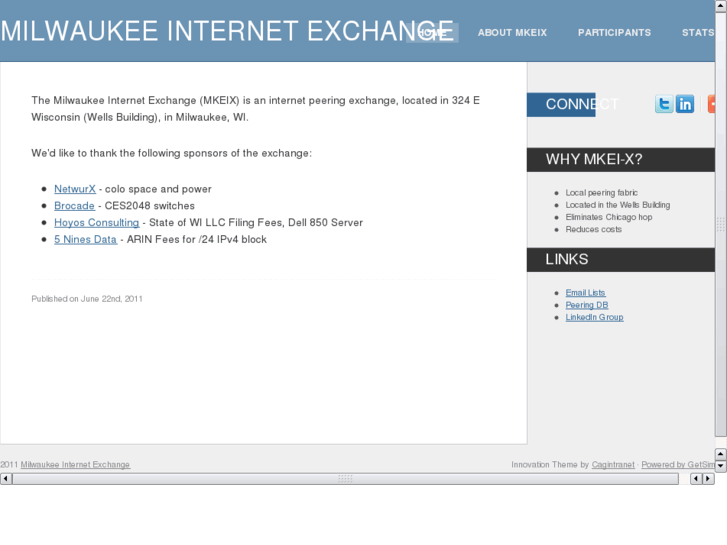Open the NetwurX sponsor link
This screenshot has width=727, height=545.
[75, 189]
